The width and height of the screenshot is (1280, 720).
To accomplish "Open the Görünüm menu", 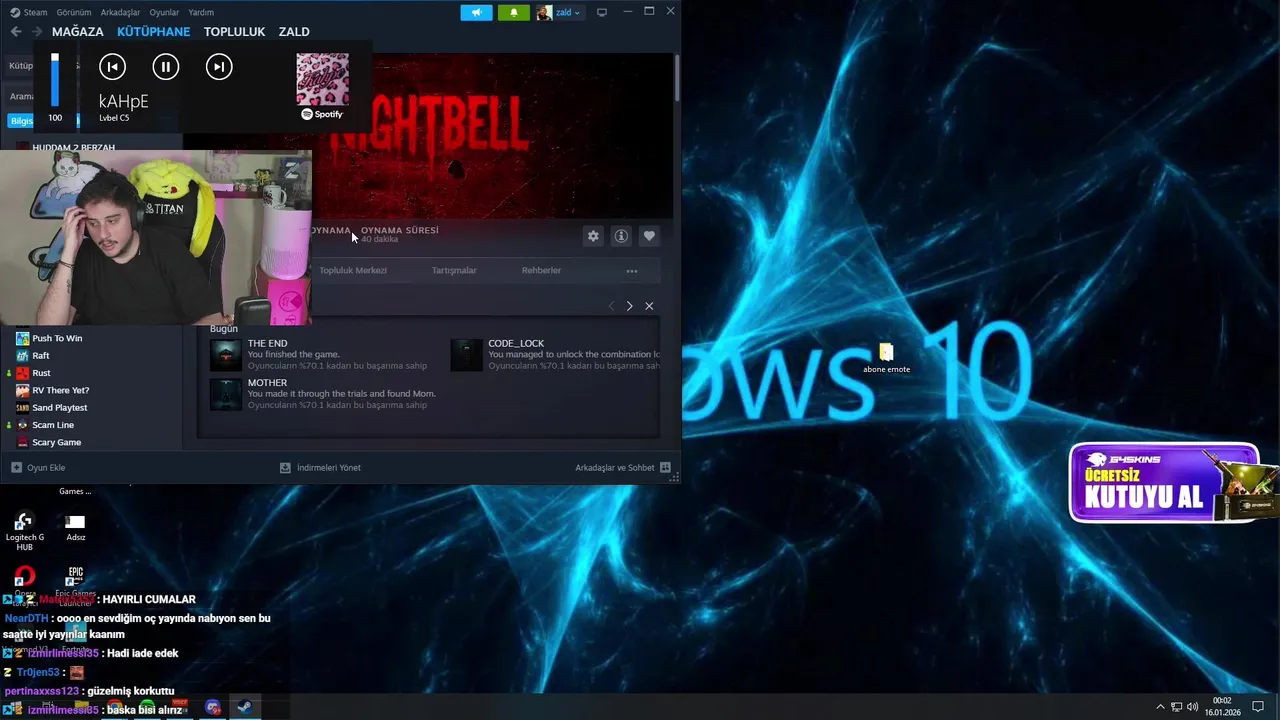I will [74, 12].
